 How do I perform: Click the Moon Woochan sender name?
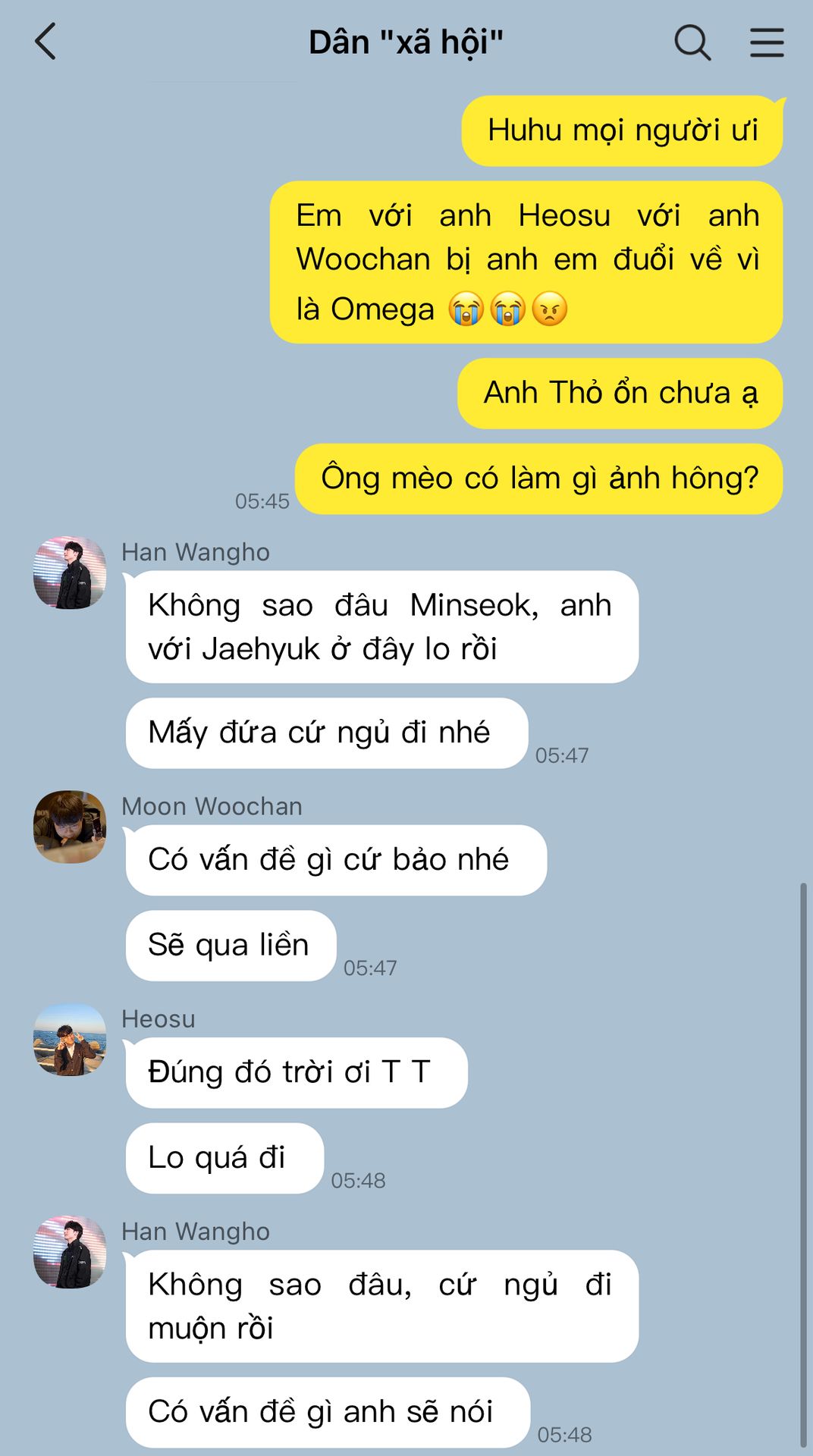tap(212, 806)
